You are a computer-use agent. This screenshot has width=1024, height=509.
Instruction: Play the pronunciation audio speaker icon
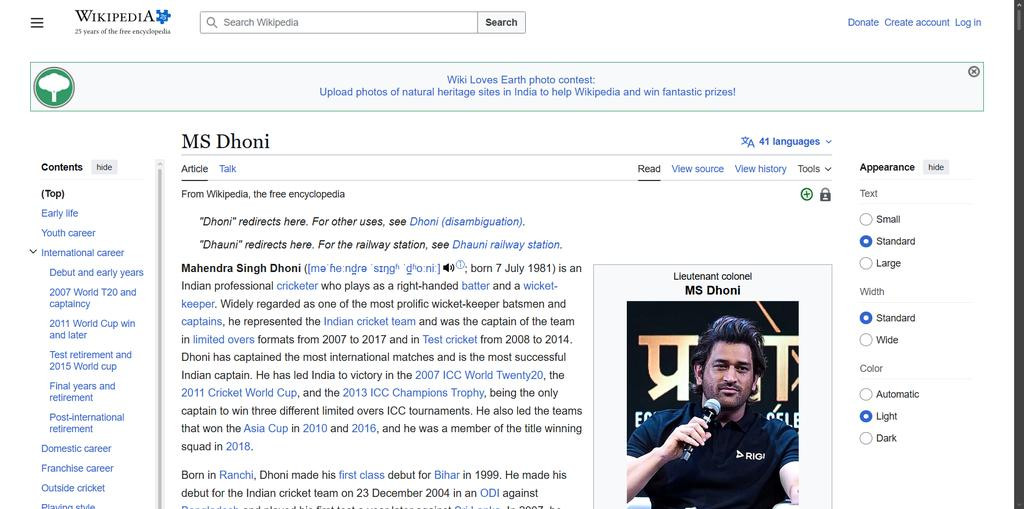click(x=448, y=268)
